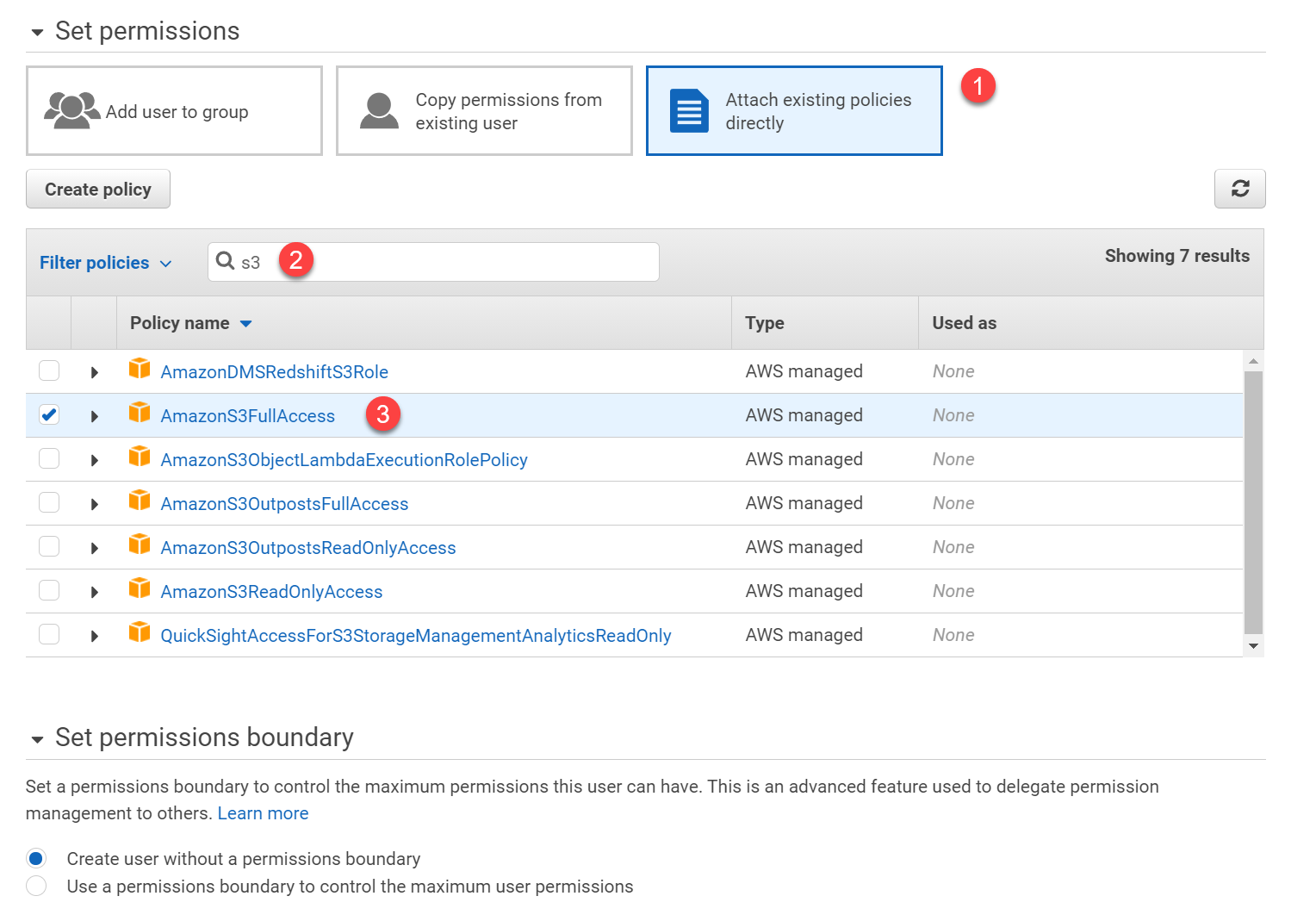Expand the AmazonS3ObjectLambdaExecutionRolePolicy row details
Image resolution: width=1316 pixels, height=921 pixels.
[95, 460]
